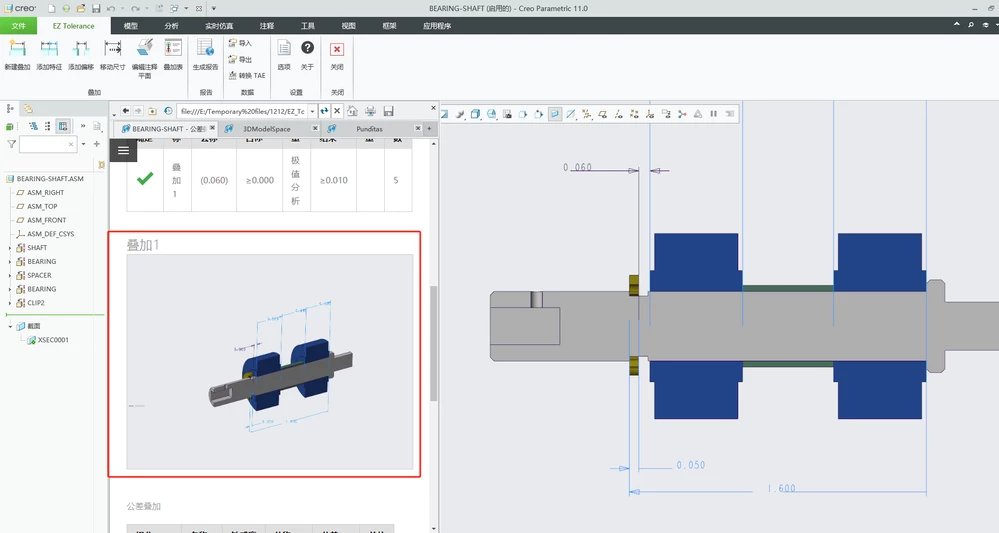Click the browser refresh icon
The image size is (999, 533).
tap(324, 111)
